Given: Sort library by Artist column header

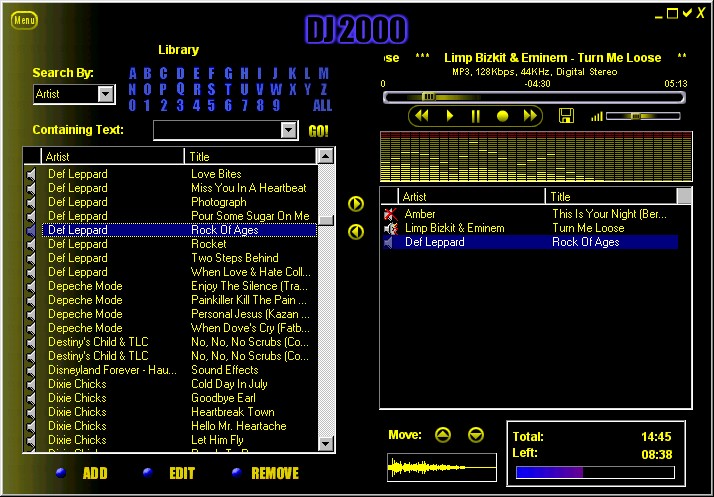Looking at the screenshot, I should tap(112, 156).
